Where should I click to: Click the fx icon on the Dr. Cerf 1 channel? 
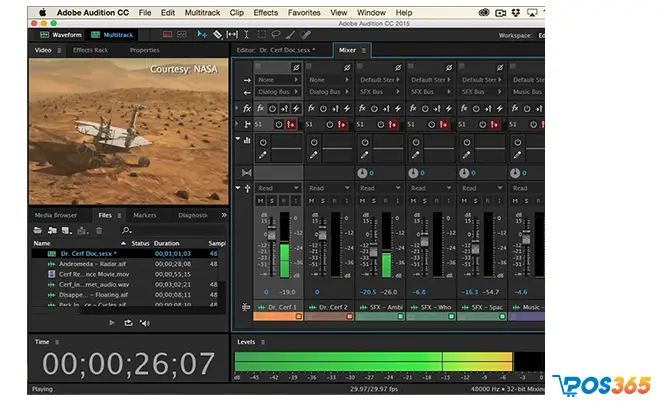pyautogui.click(x=262, y=108)
